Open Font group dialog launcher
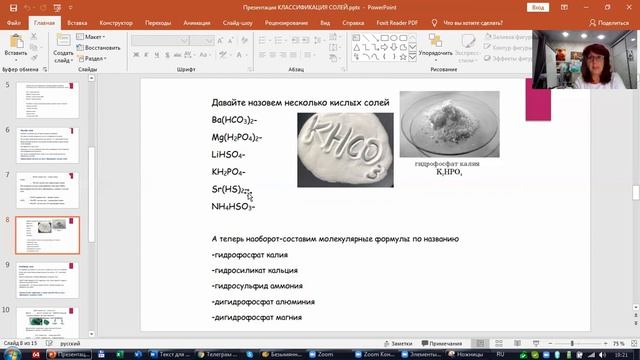 tap(250, 69)
